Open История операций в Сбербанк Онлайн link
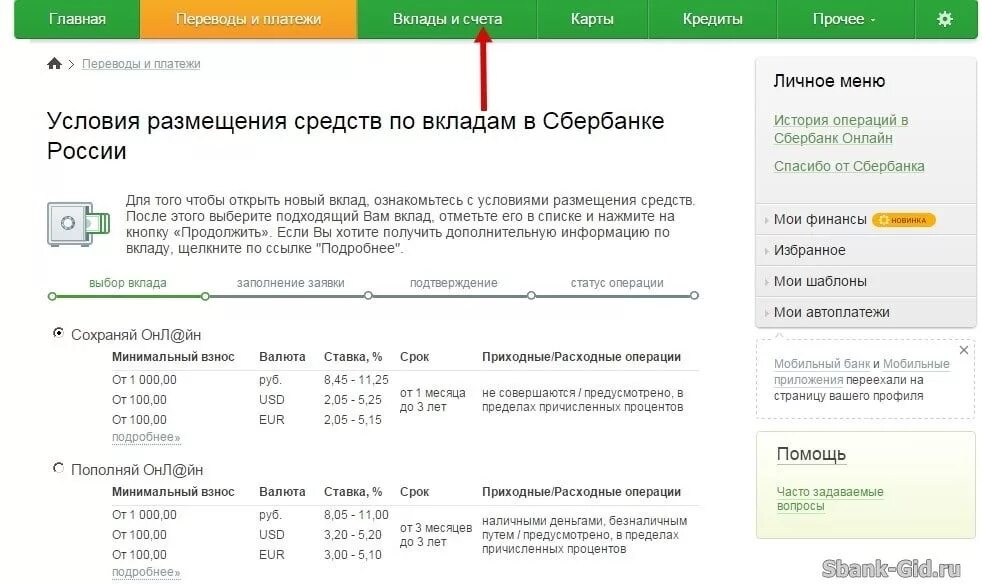The height and width of the screenshot is (584, 982). [x=840, y=129]
